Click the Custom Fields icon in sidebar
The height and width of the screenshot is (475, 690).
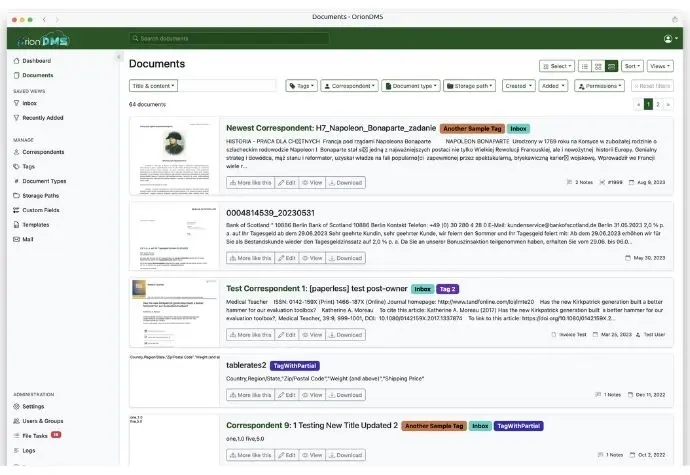click(16, 210)
